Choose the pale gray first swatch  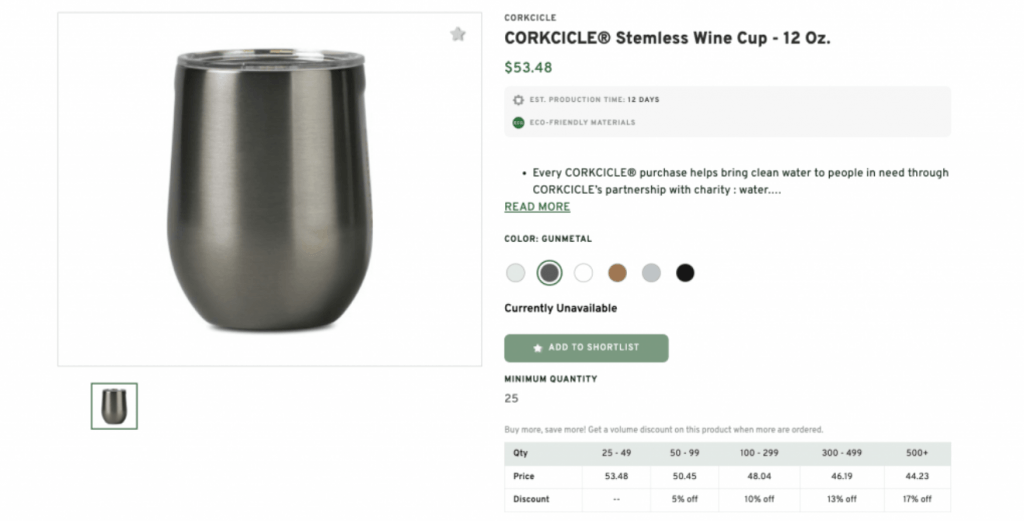click(516, 273)
